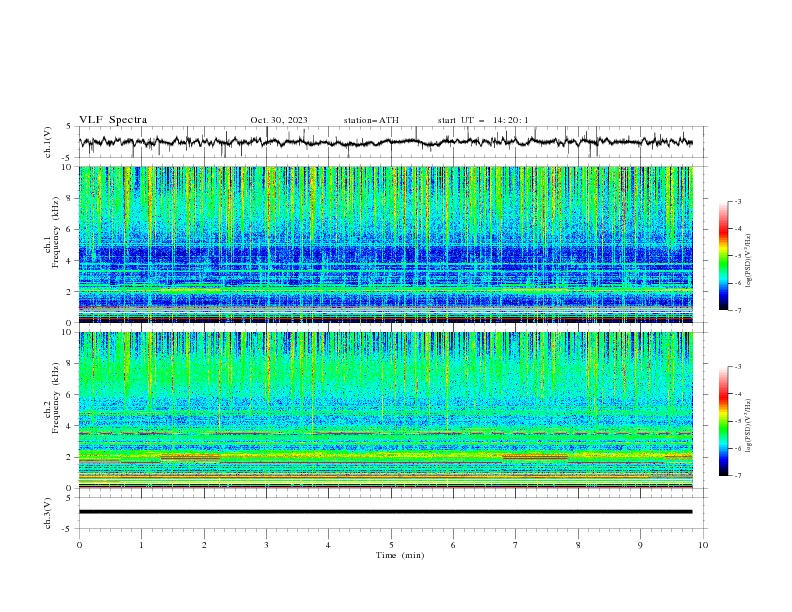
Task: Click the ch.1 spectrogram color scale bar
Action: [x=723, y=256]
